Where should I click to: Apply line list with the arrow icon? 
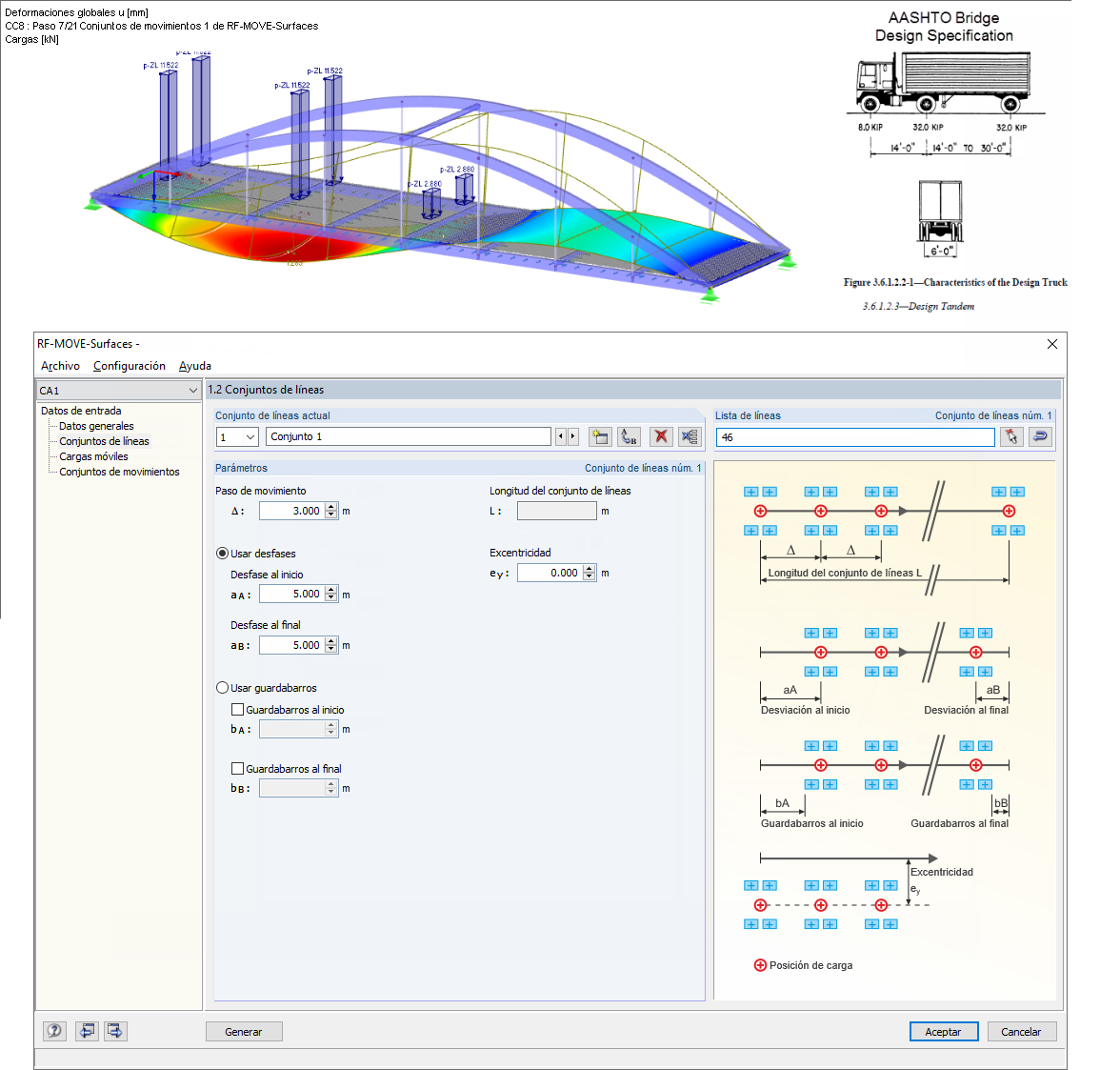[1039, 436]
